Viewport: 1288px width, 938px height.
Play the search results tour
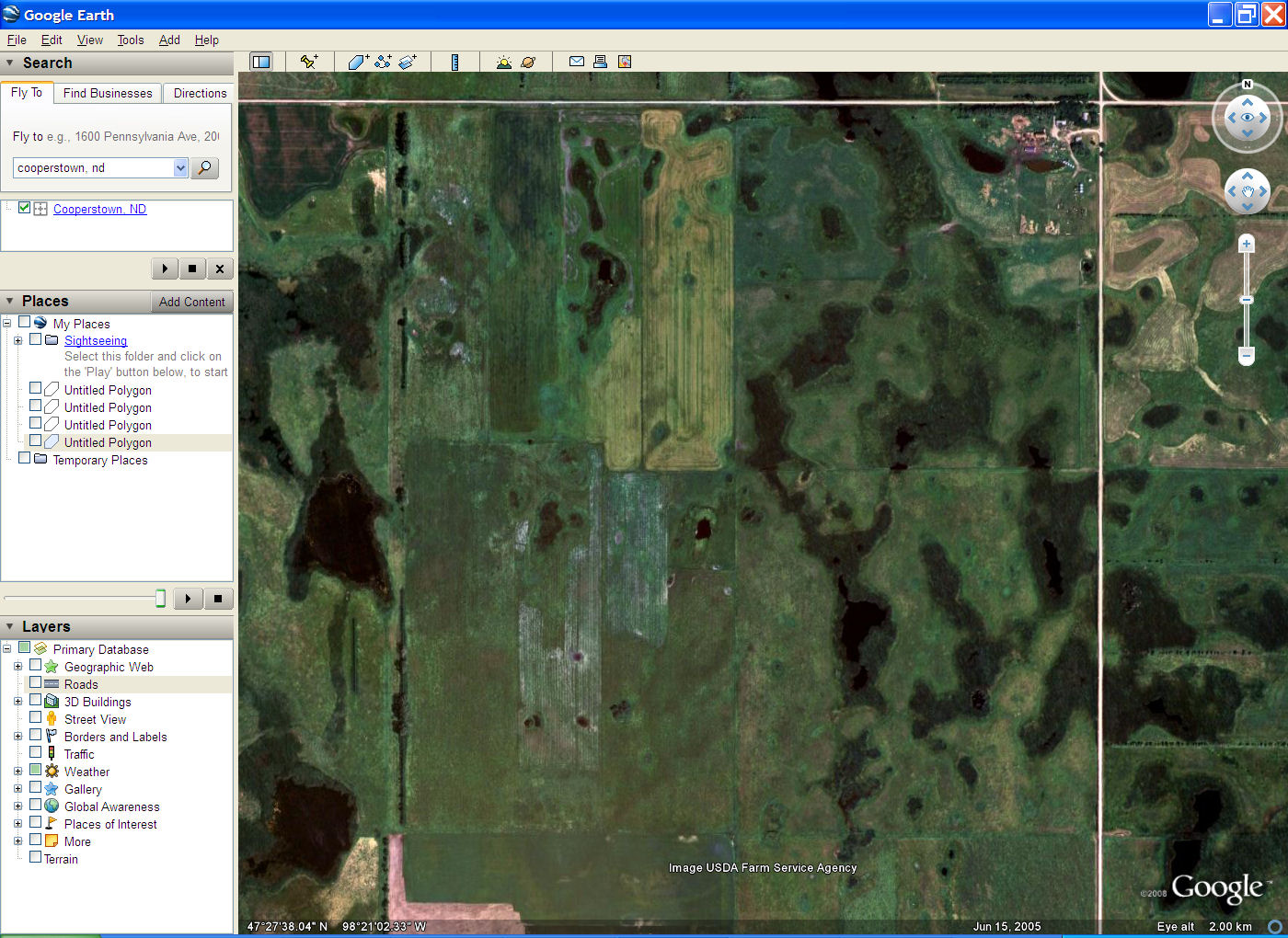(165, 269)
